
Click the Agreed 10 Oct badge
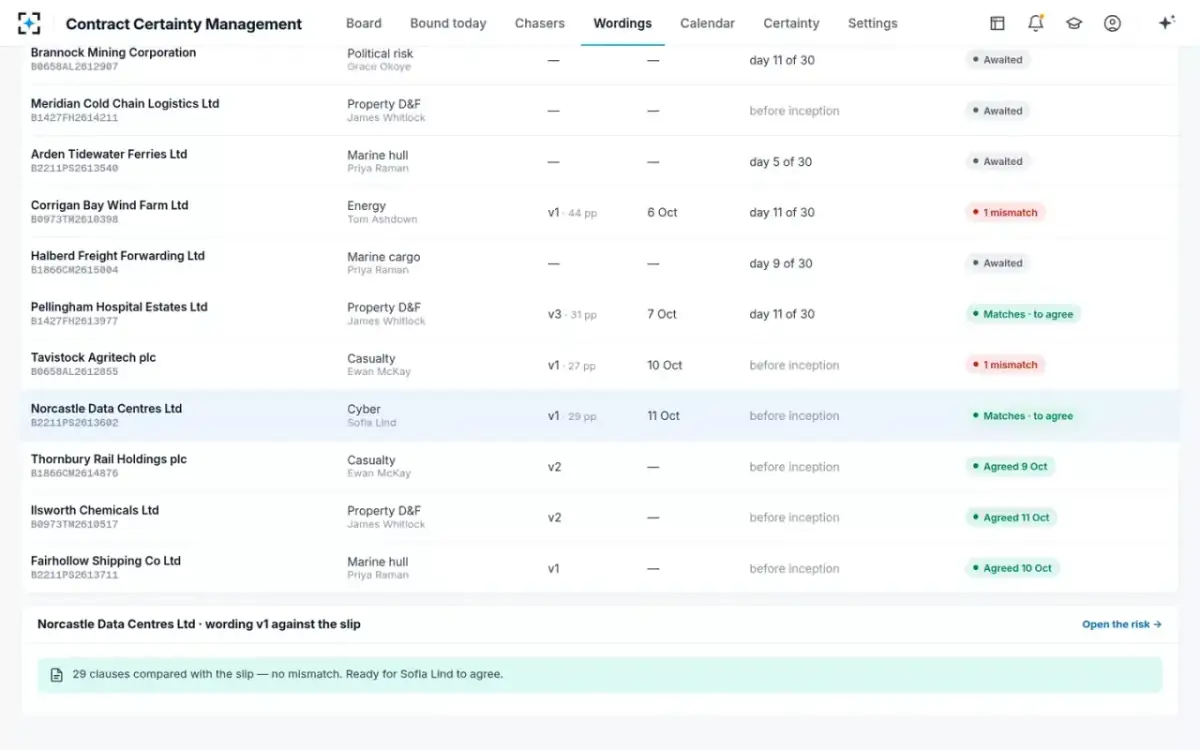(x=1012, y=568)
